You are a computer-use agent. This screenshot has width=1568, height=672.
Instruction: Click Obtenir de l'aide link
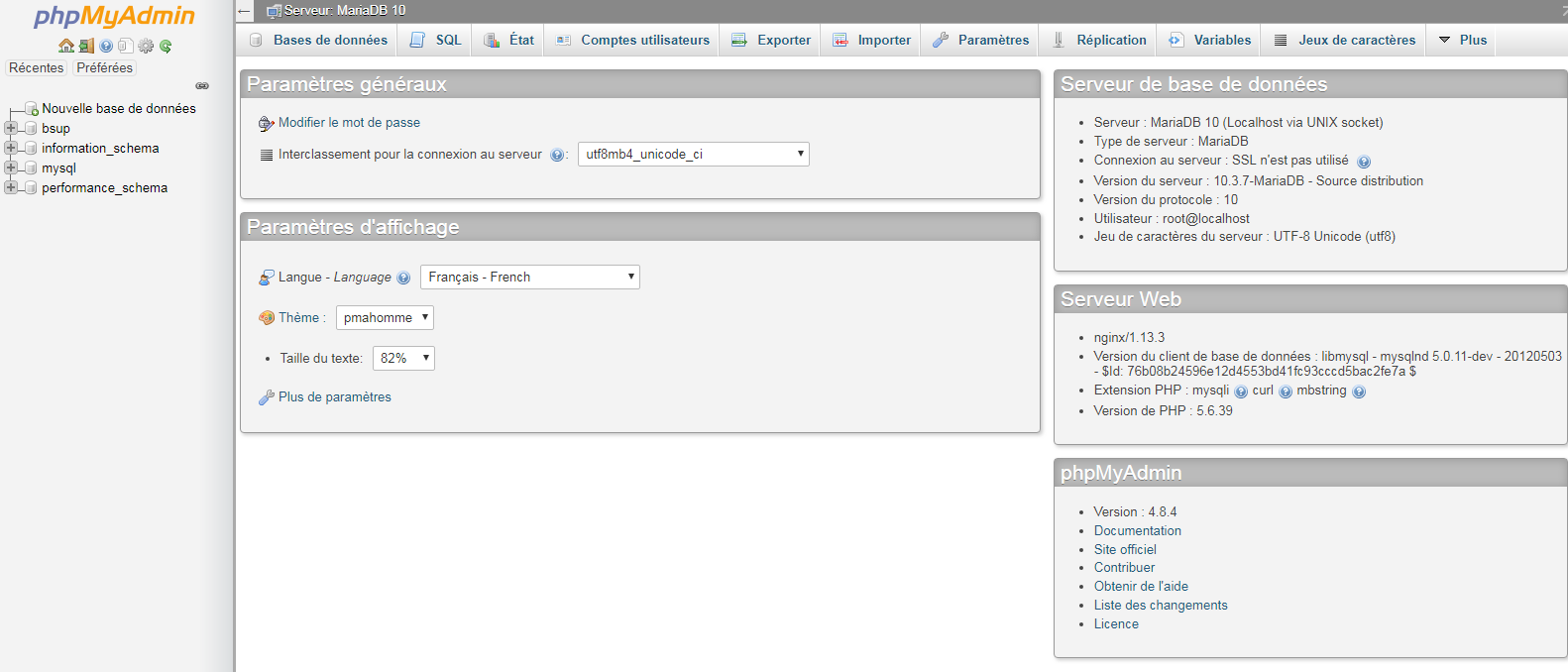point(1141,587)
